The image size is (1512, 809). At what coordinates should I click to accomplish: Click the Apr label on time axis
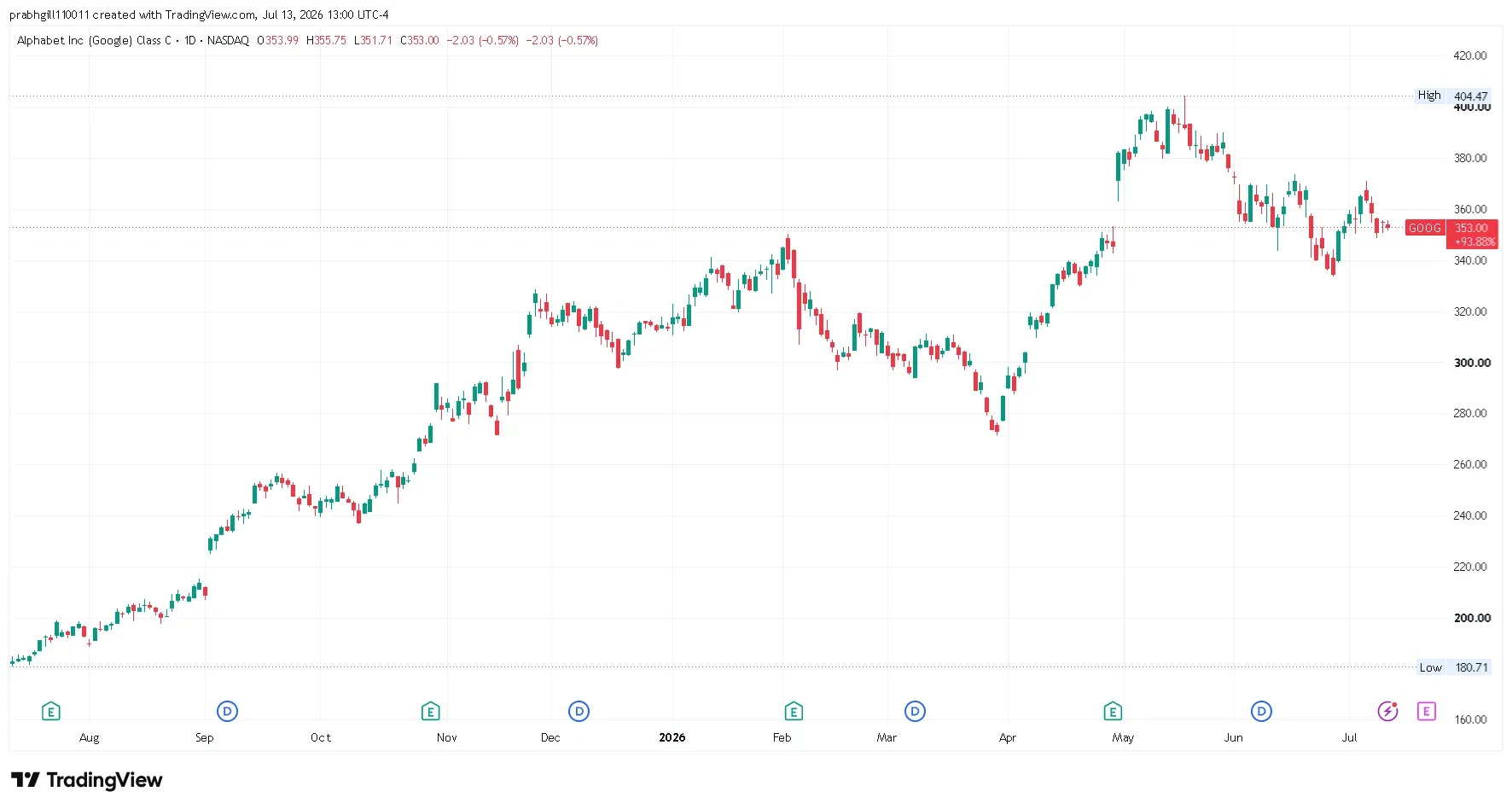(x=1008, y=737)
